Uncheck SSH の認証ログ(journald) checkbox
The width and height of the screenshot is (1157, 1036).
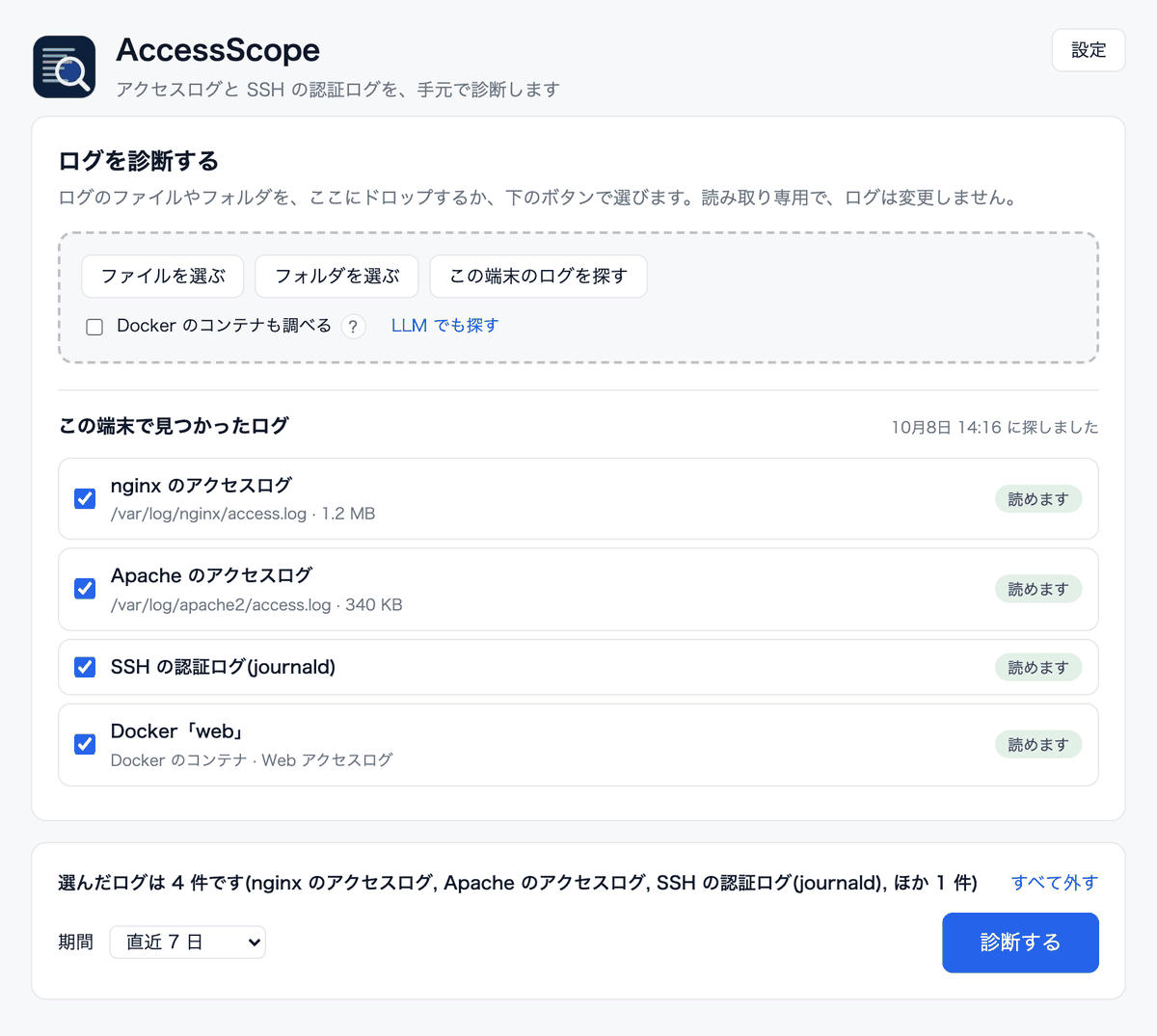tap(85, 667)
